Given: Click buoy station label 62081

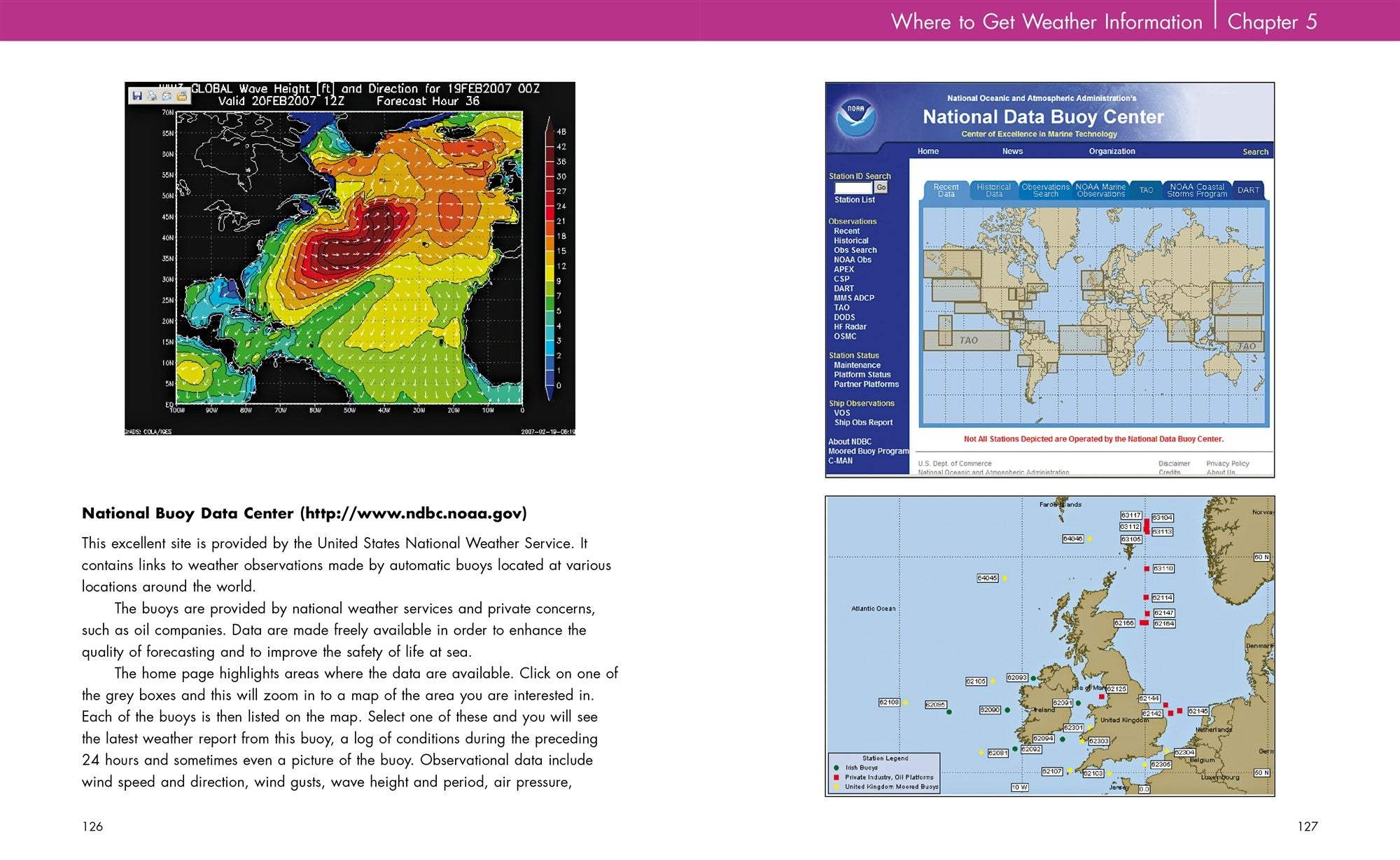Looking at the screenshot, I should click(997, 753).
